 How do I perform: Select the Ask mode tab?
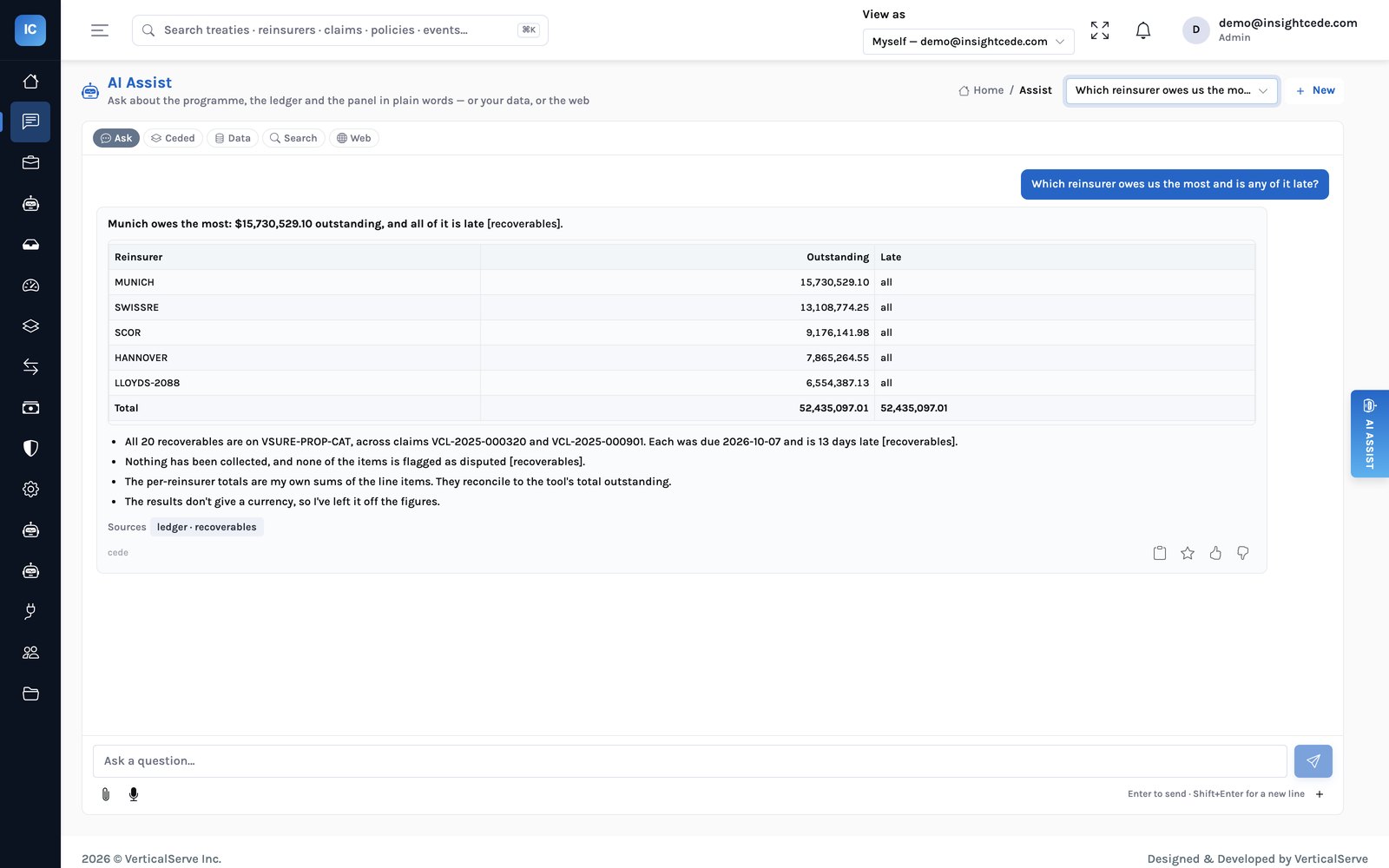(x=116, y=138)
